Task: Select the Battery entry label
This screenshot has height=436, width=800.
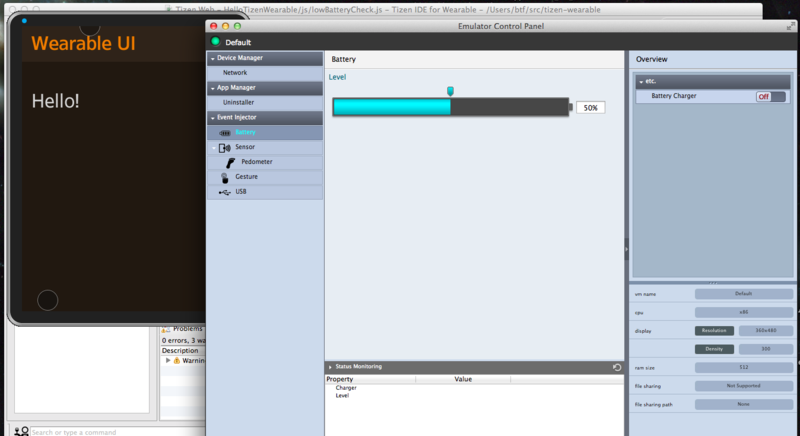Action: click(245, 133)
